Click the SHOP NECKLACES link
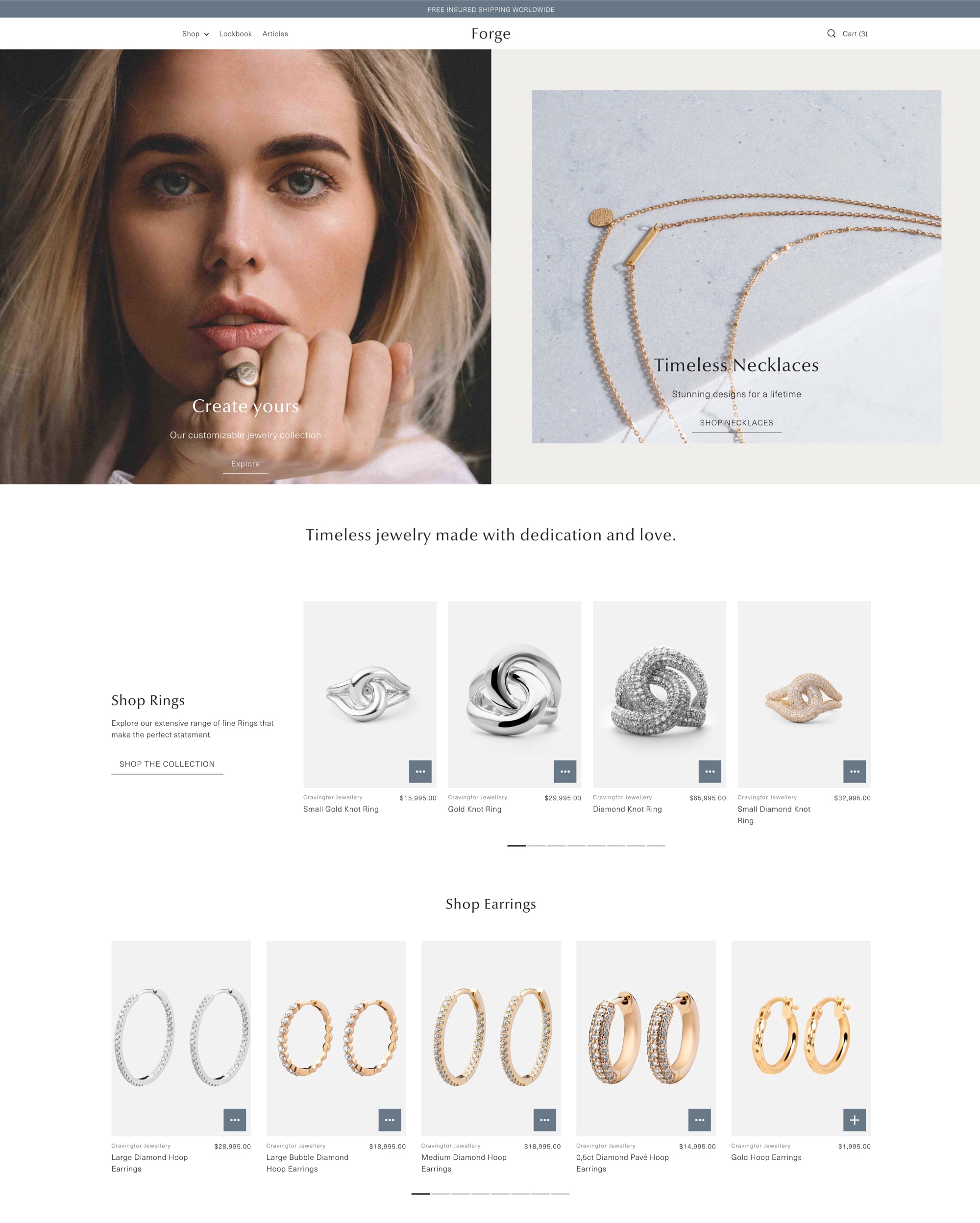 736,423
